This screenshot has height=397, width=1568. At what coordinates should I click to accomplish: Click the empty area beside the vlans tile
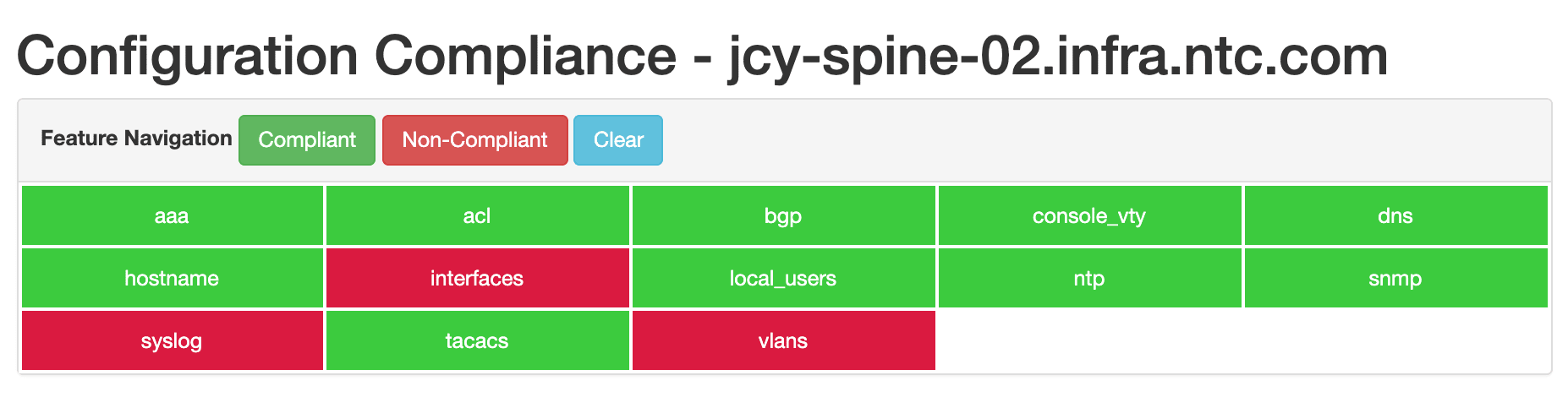pyautogui.click(x=1243, y=340)
